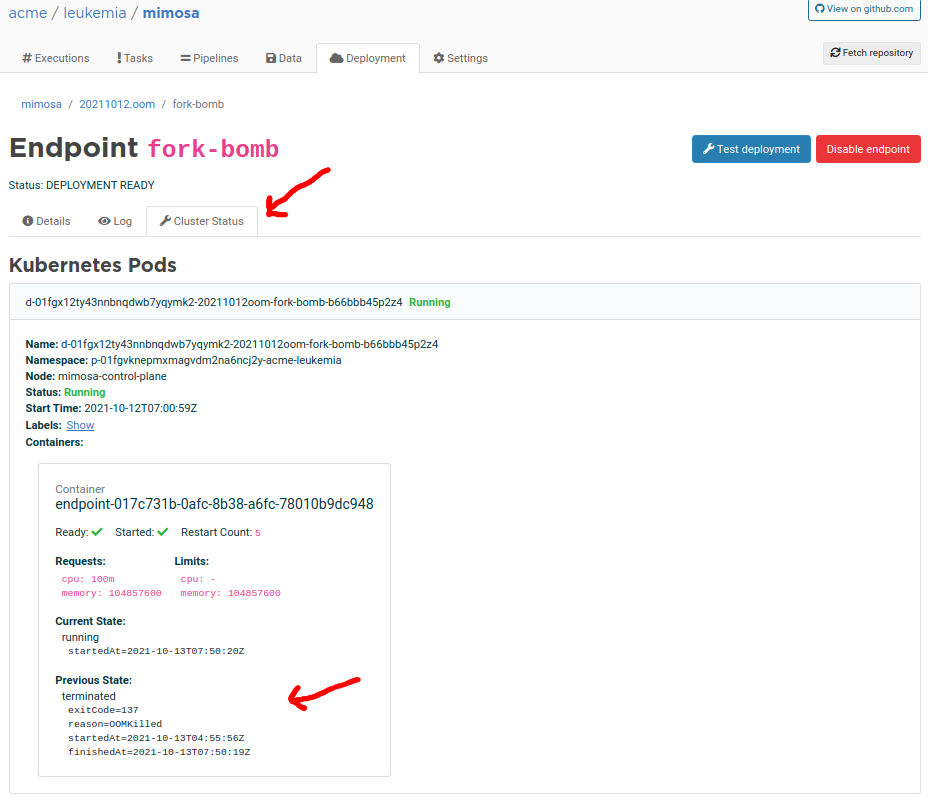The height and width of the screenshot is (797, 928).
Task: Click the Test deployment button
Action: 751,149
